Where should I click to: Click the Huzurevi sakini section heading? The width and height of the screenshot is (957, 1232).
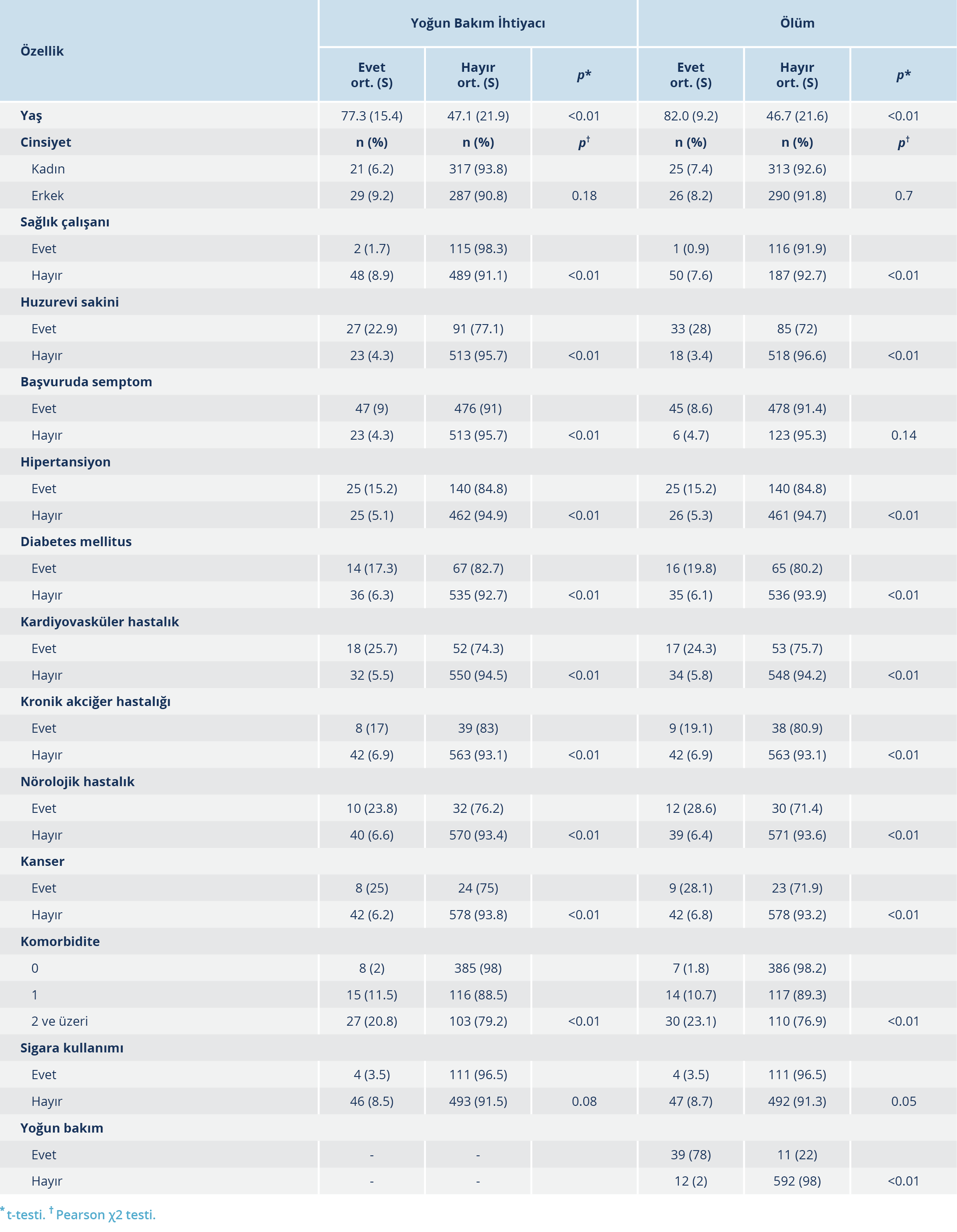tap(69, 302)
